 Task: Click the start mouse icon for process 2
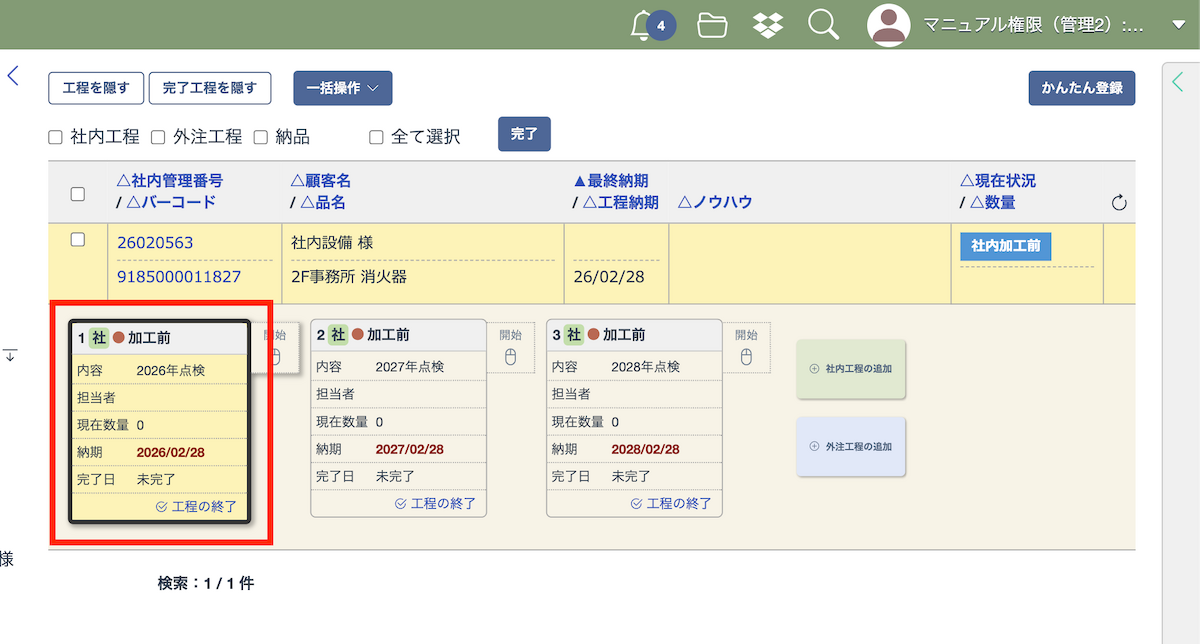tap(511, 356)
